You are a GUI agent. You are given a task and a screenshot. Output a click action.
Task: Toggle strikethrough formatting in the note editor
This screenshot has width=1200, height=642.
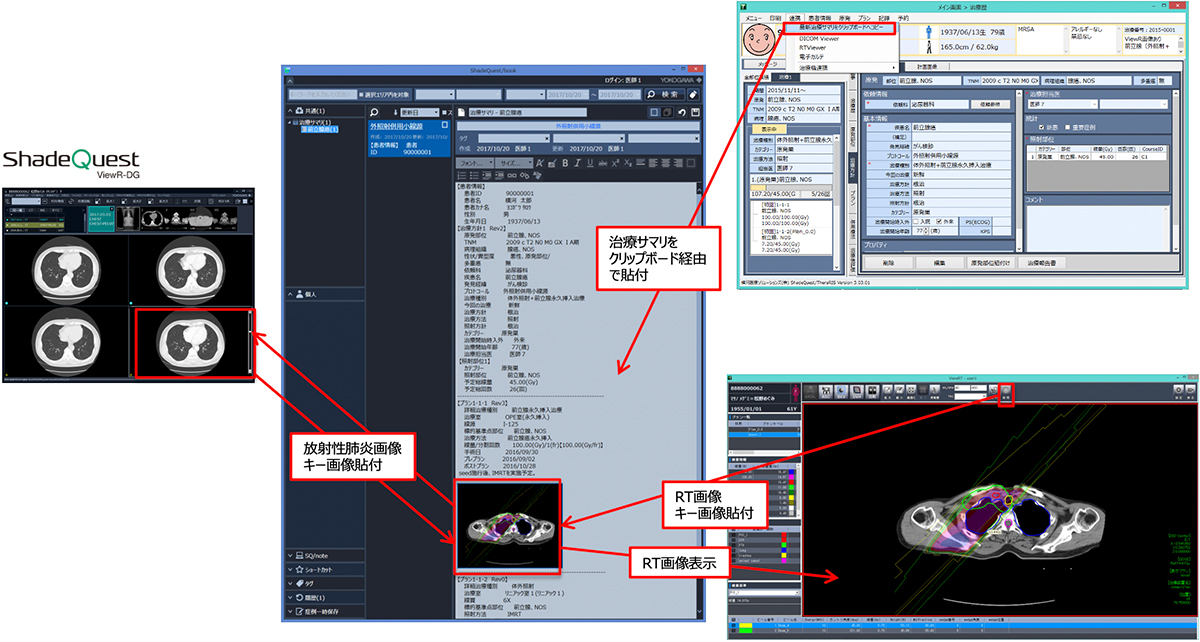603,162
